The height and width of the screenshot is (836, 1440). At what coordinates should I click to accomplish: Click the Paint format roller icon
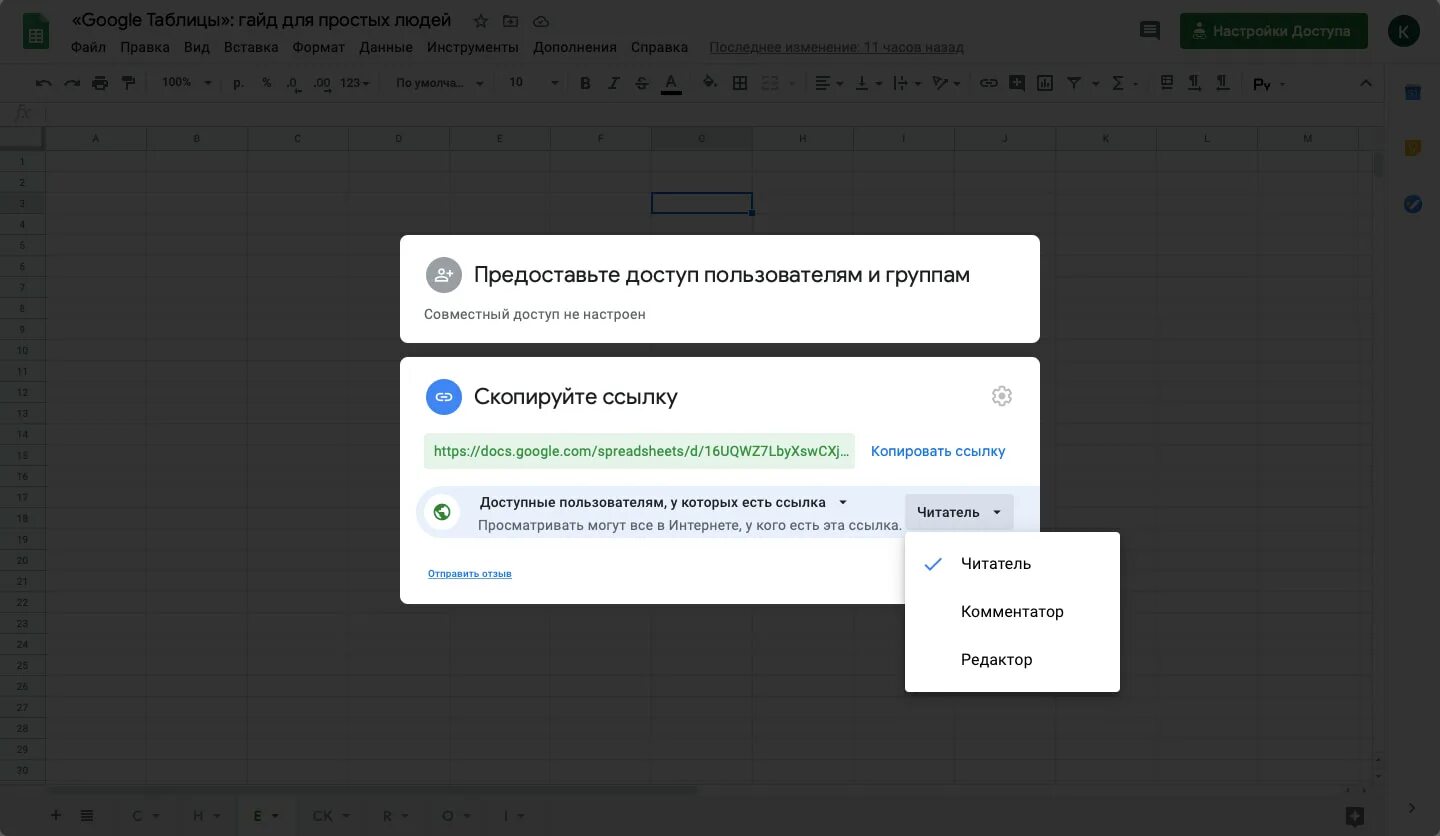128,83
